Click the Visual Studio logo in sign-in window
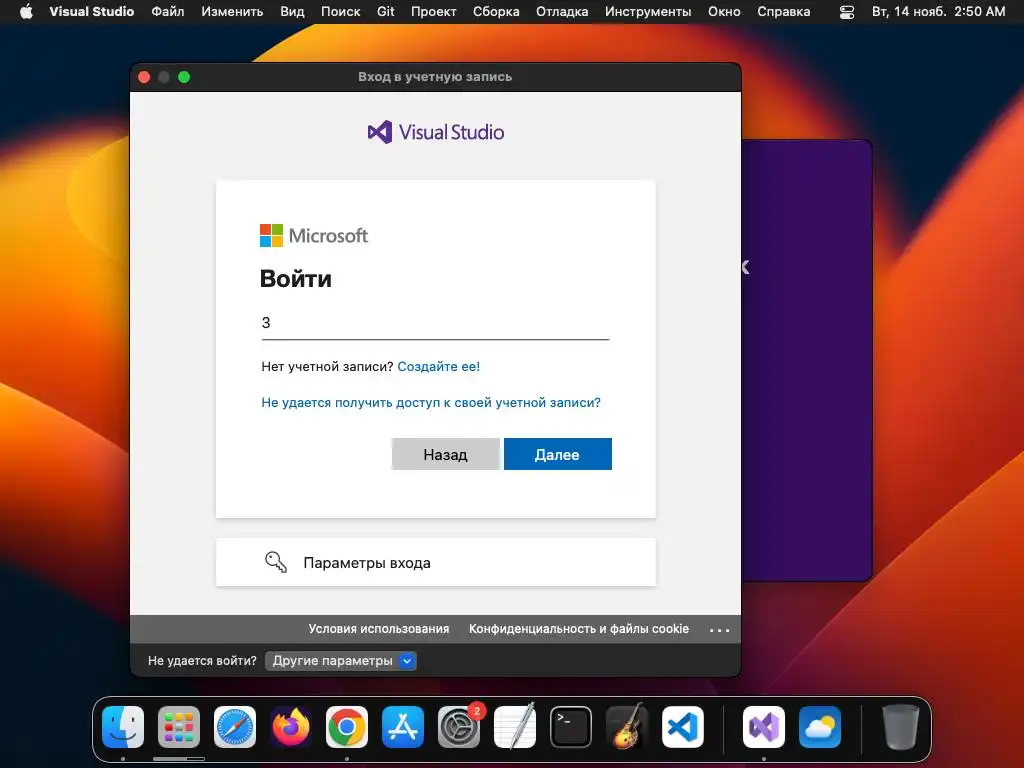This screenshot has width=1024, height=768. [436, 132]
